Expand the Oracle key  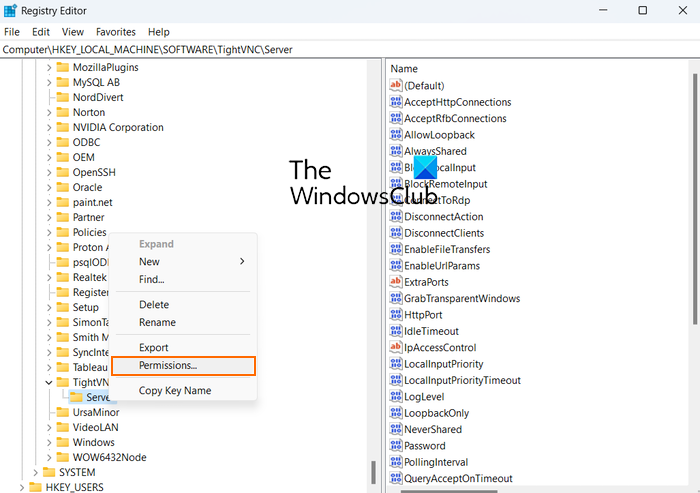point(49,188)
